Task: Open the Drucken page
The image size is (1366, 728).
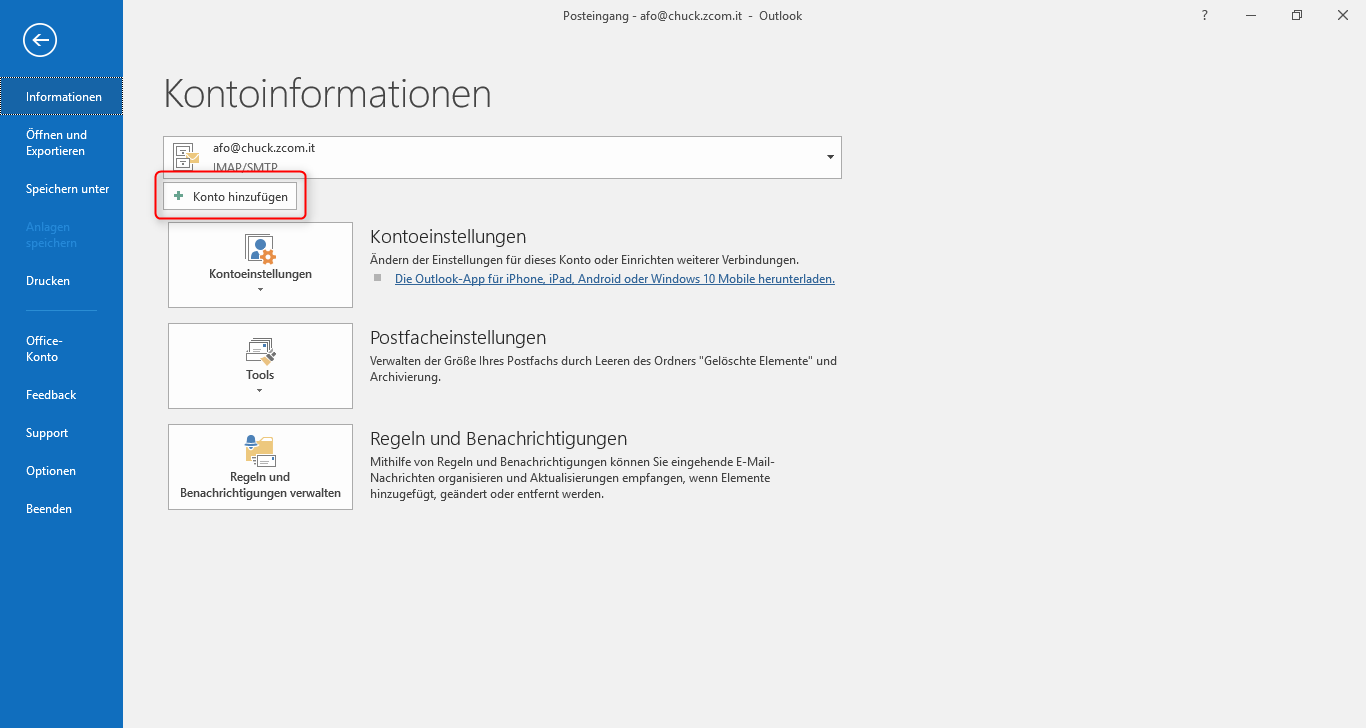Action: point(48,281)
